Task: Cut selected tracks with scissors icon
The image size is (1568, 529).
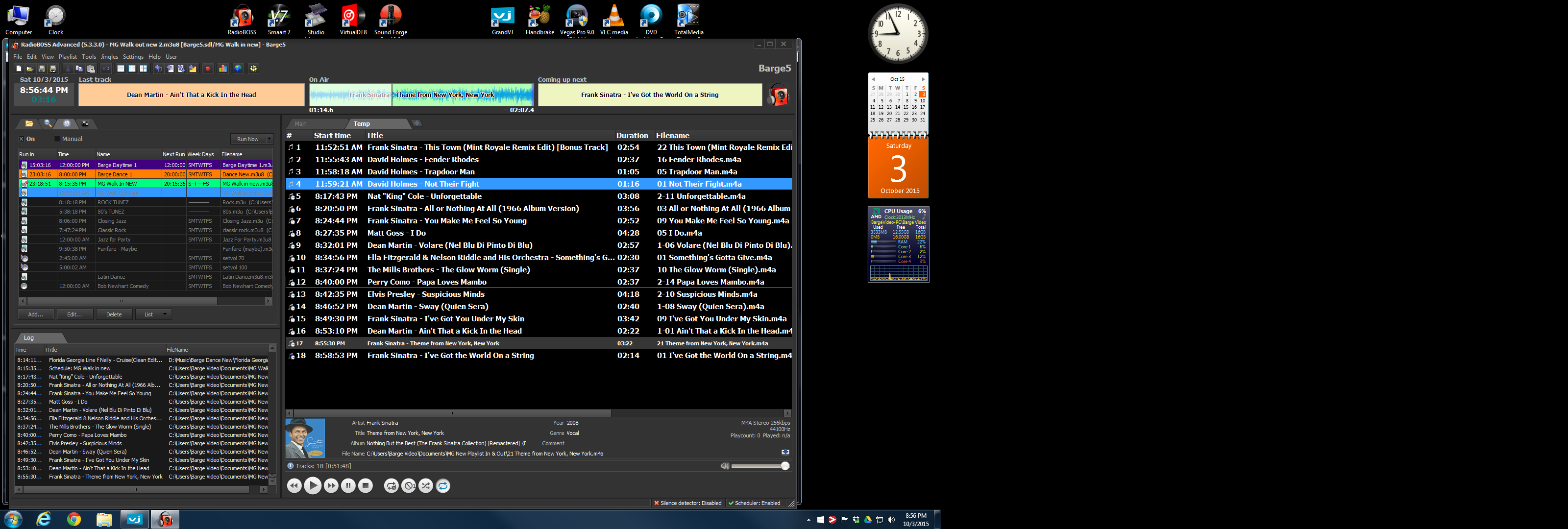Action: coord(68,69)
